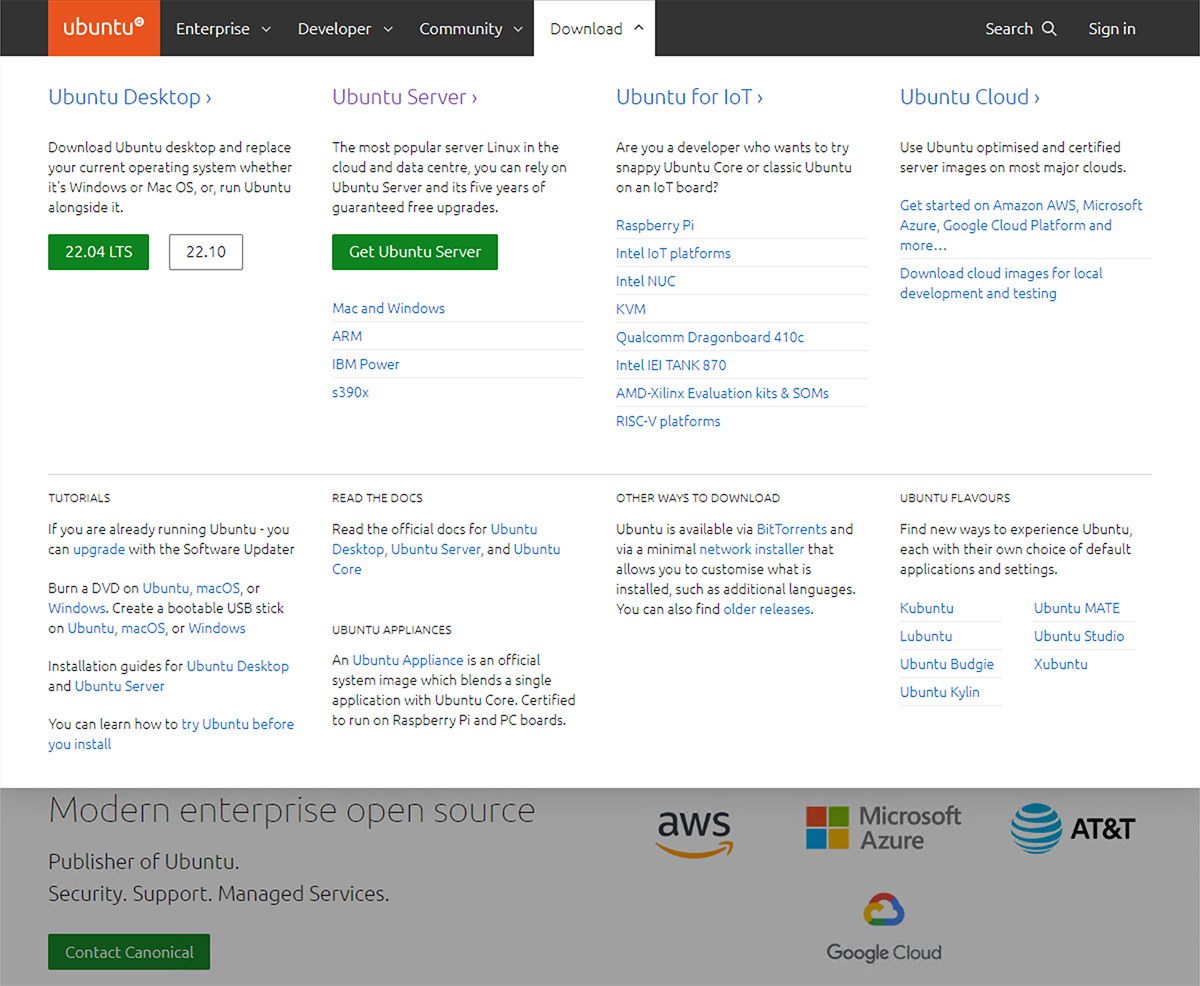The width and height of the screenshot is (1200, 986).
Task: Open the Ubuntu Cloud heading link
Action: coord(970,97)
